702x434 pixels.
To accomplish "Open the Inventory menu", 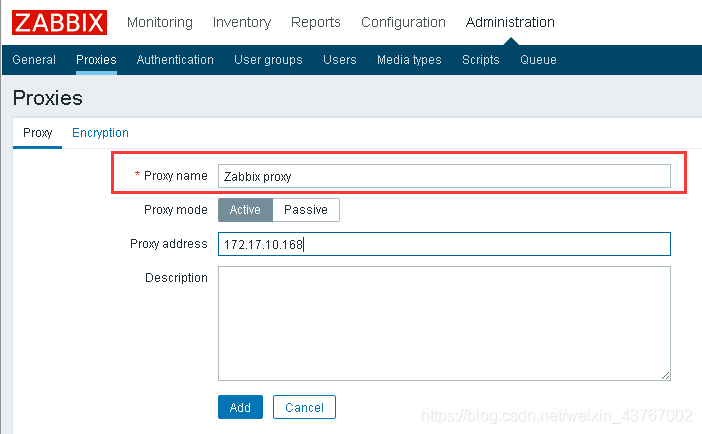I will (242, 22).
